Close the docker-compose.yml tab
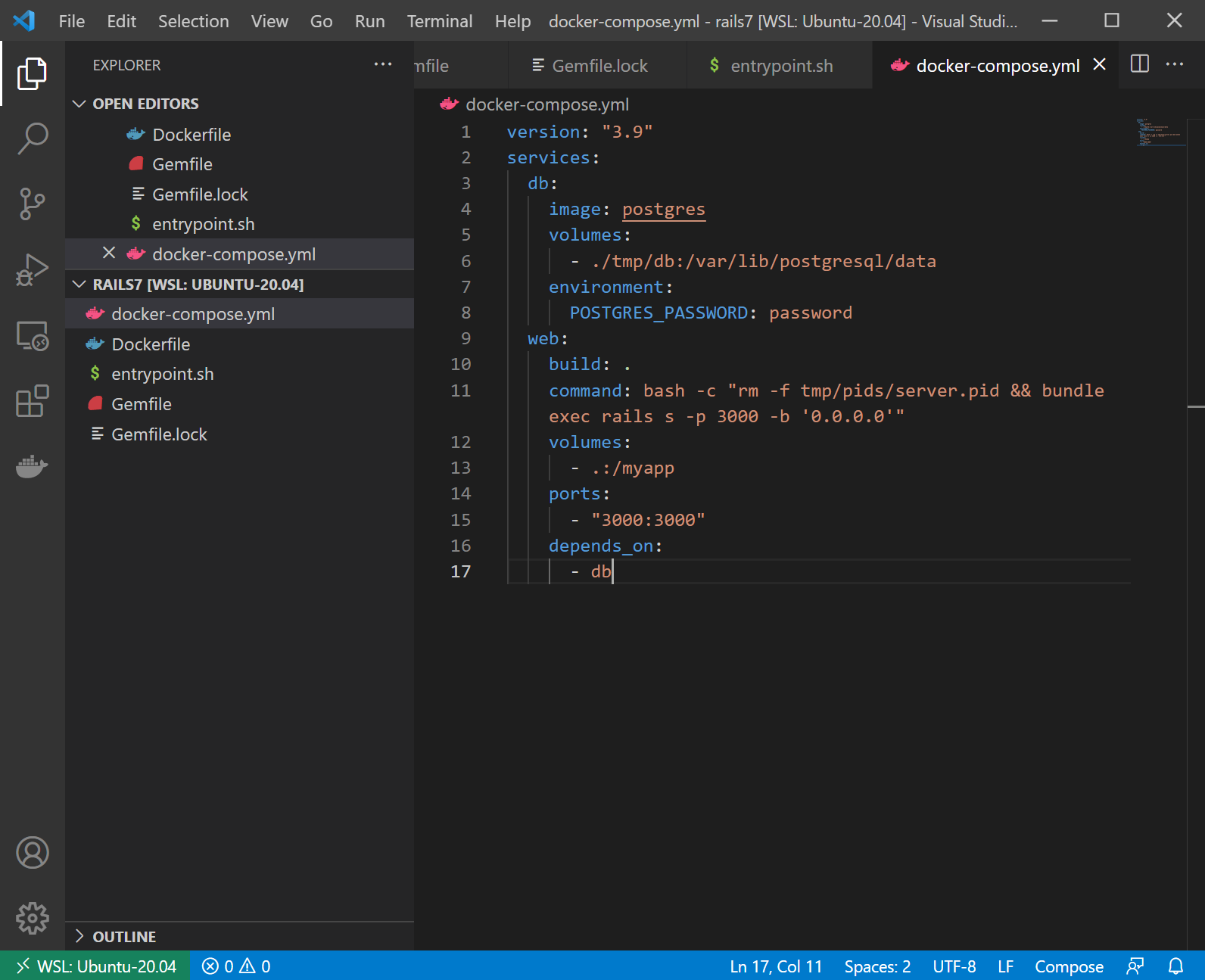This screenshot has width=1205, height=980. pyautogui.click(x=1100, y=65)
